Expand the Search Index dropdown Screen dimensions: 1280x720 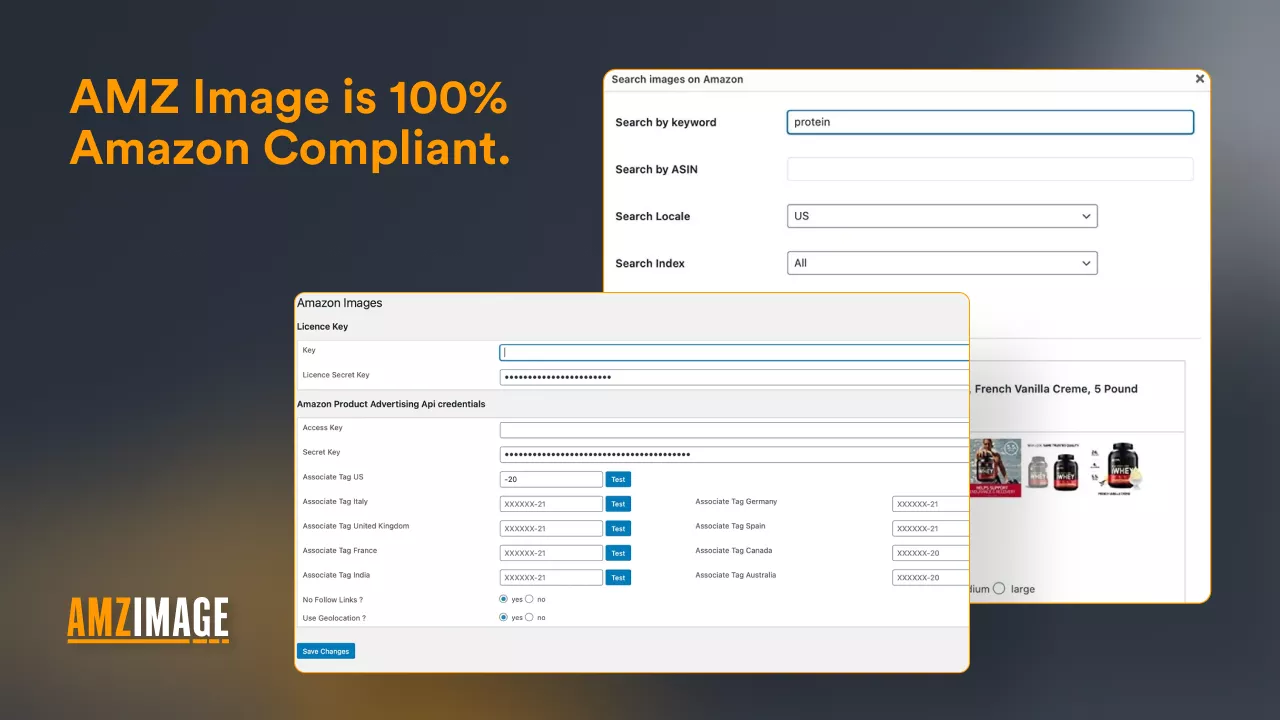tap(942, 263)
